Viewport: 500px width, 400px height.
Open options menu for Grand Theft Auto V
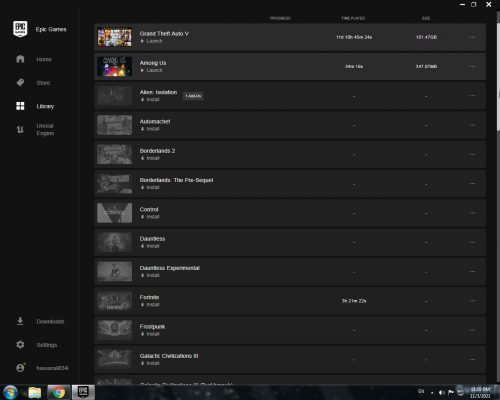(x=472, y=37)
